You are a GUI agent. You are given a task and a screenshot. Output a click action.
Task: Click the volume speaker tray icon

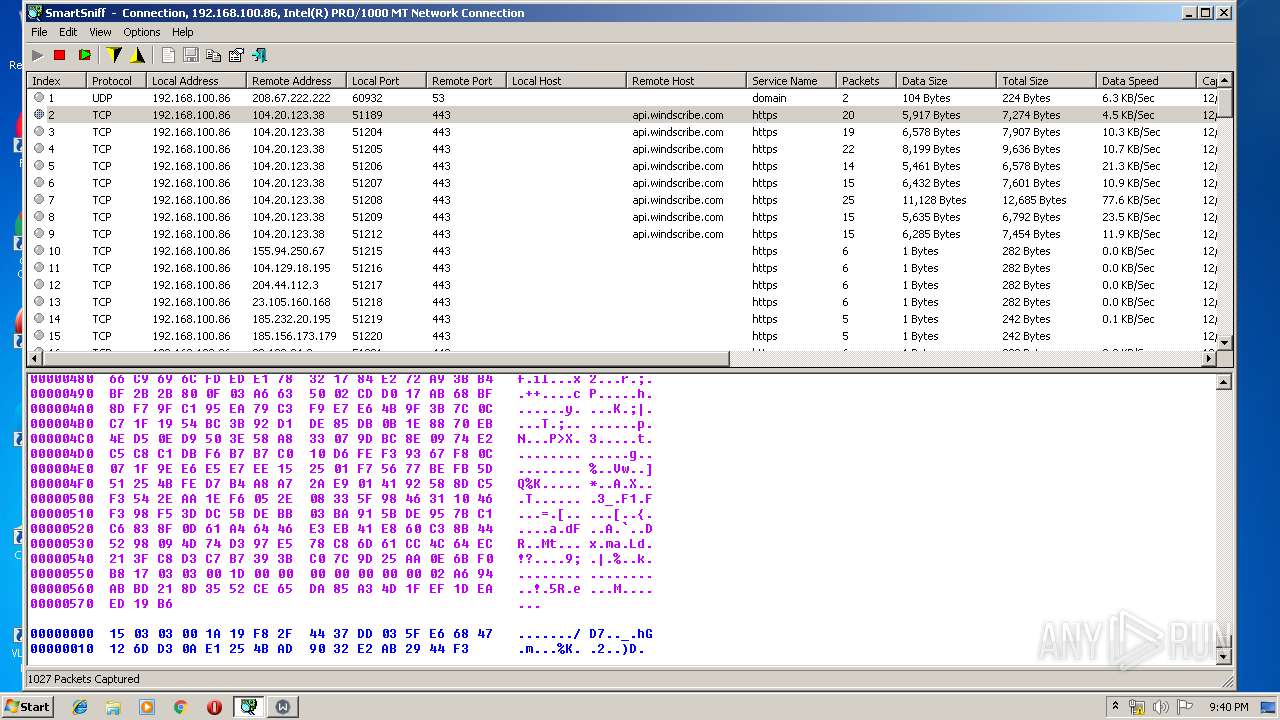coord(1160,707)
